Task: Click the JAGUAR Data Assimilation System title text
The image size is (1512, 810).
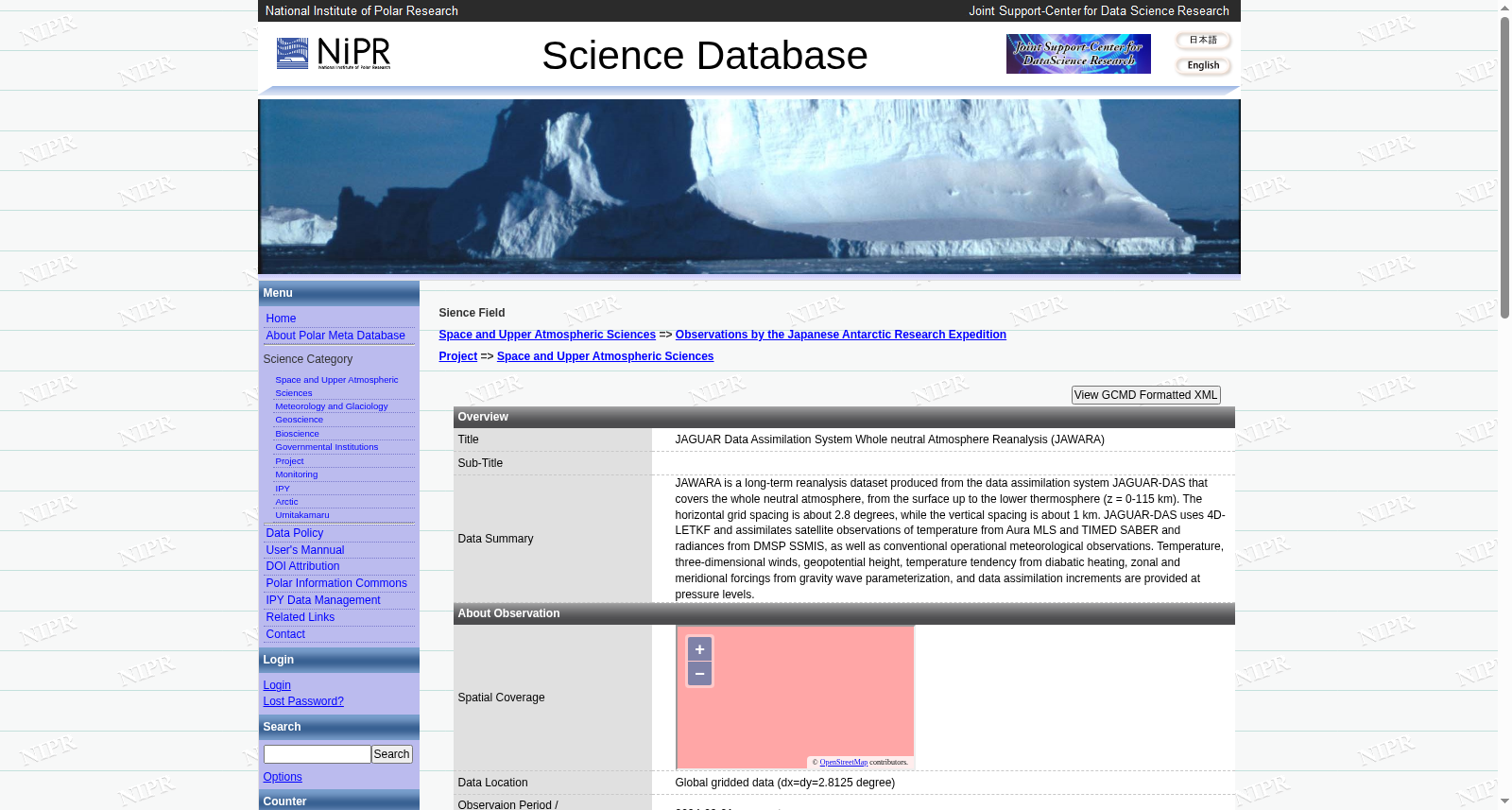Action: 889,439
